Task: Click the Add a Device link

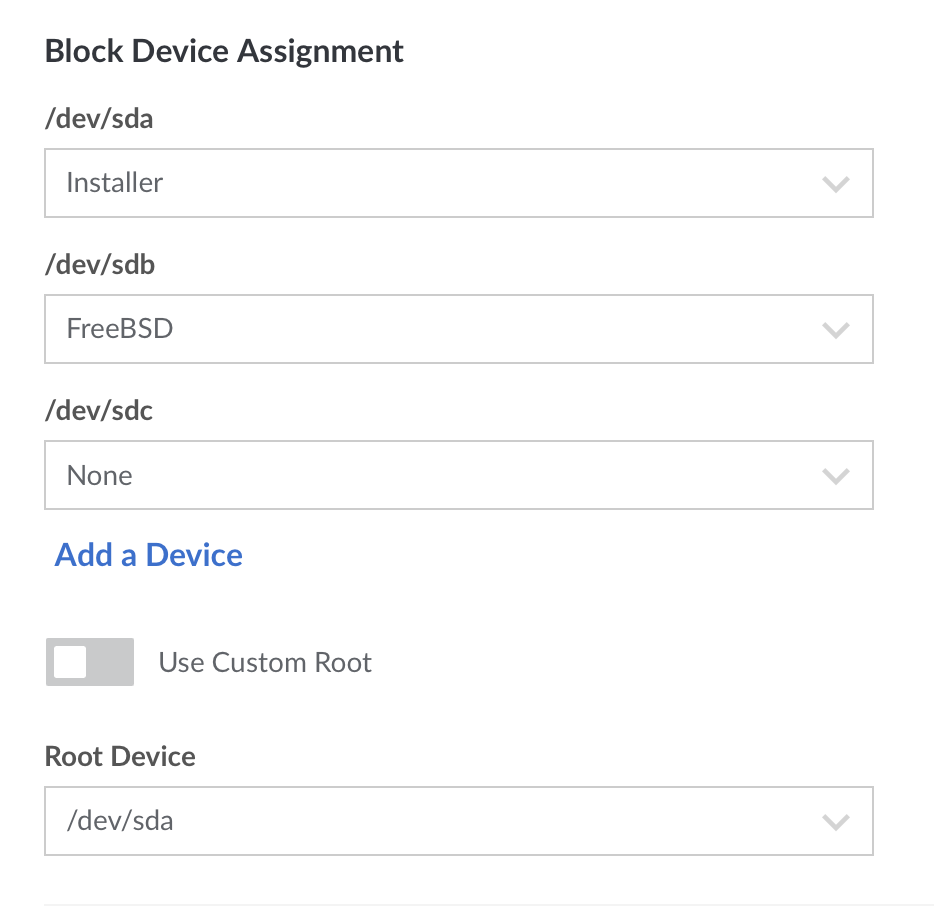Action: [149, 555]
